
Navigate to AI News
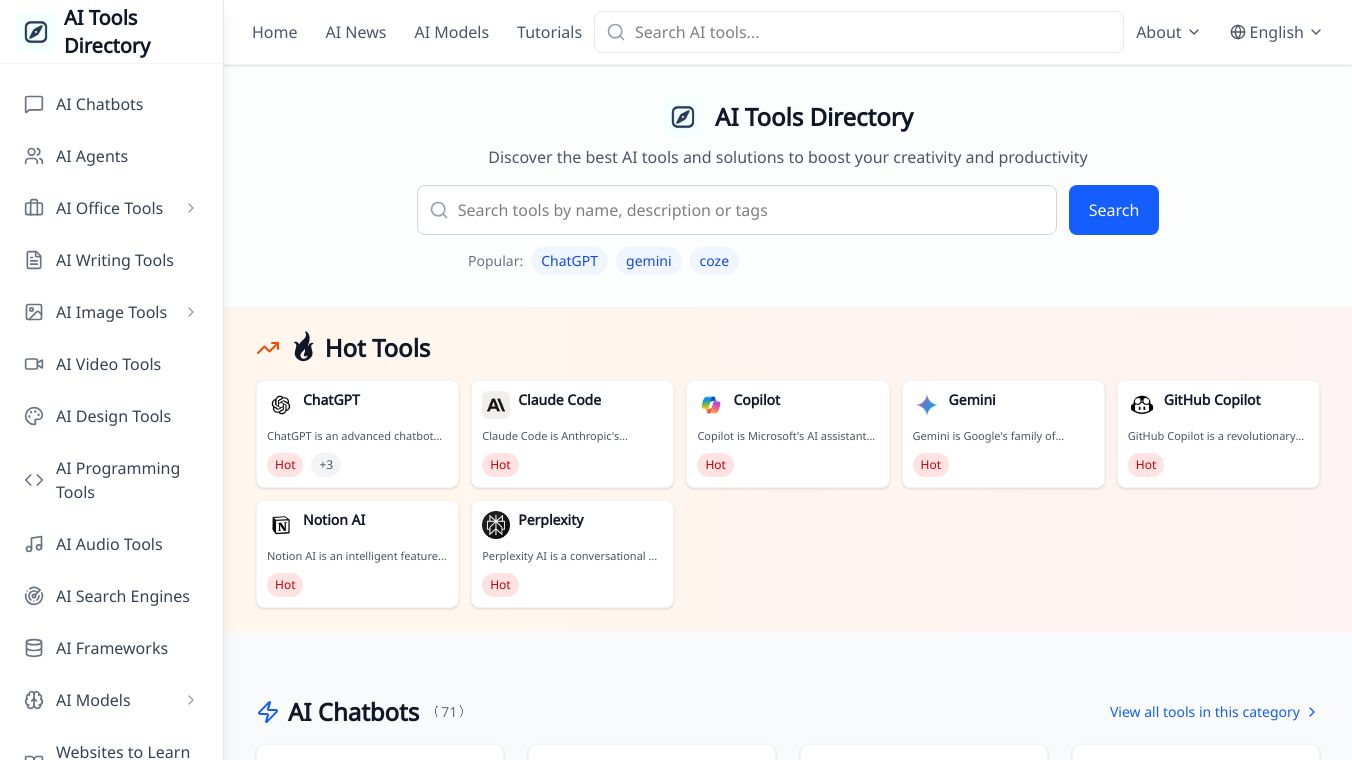pyautogui.click(x=355, y=32)
